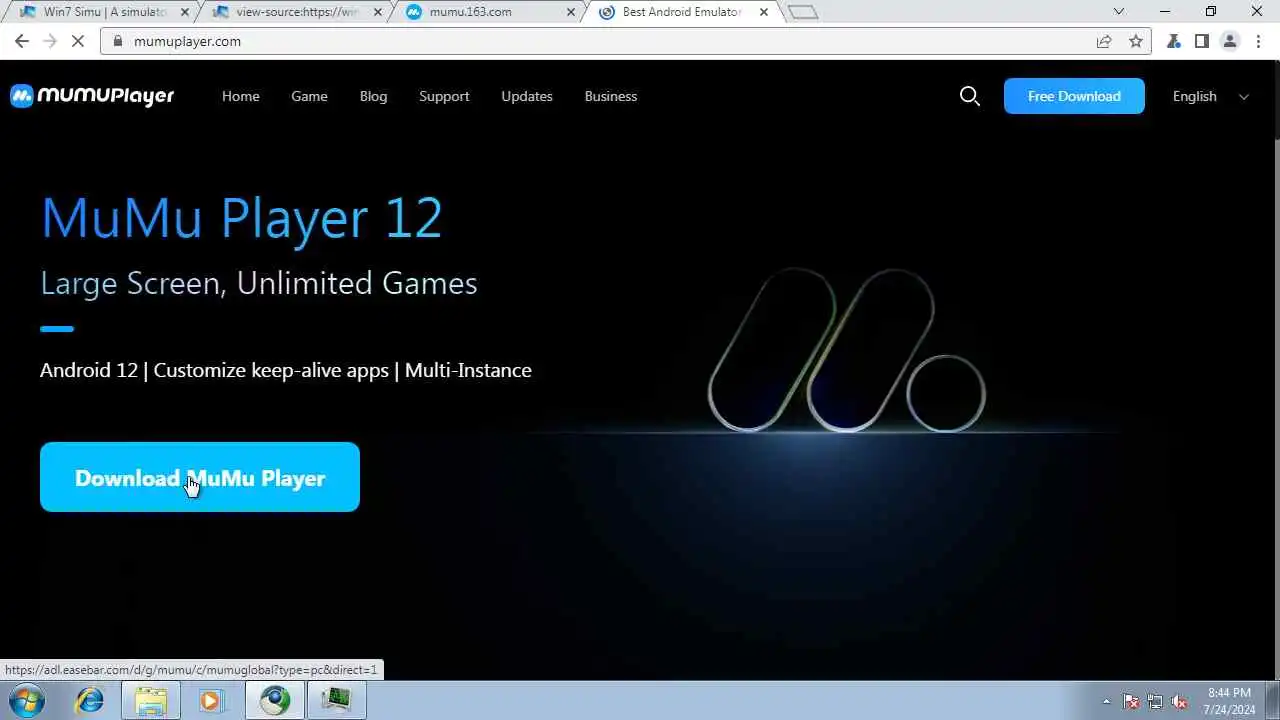The height and width of the screenshot is (720, 1280).
Task: Click the MuMu Player 12 heading
Action: (241, 217)
